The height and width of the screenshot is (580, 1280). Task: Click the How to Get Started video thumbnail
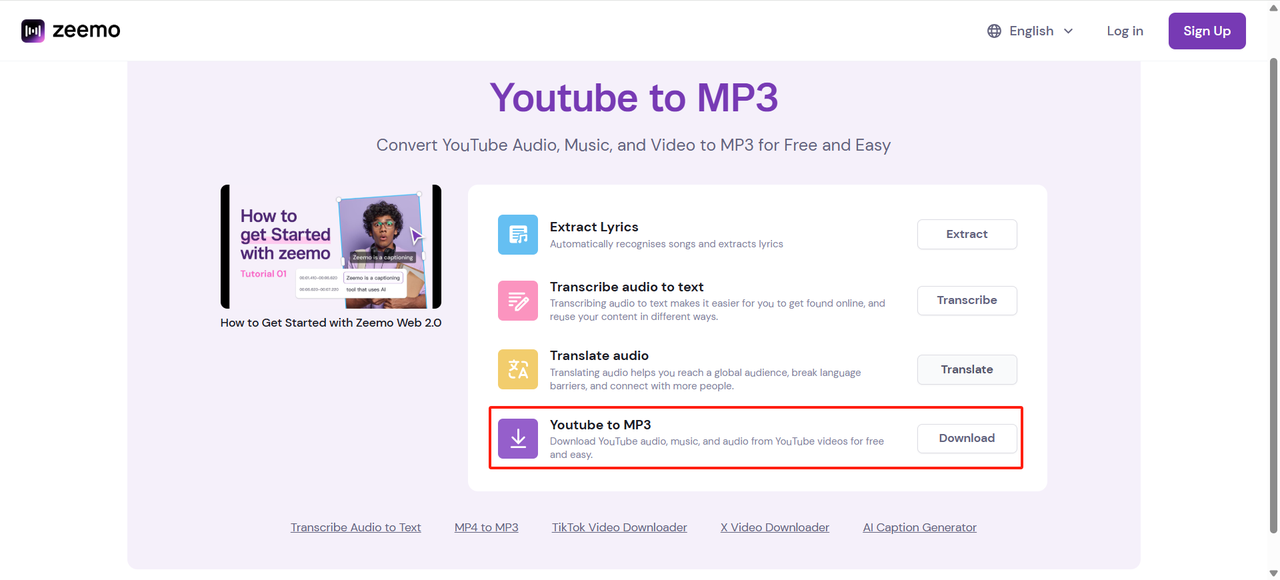[x=330, y=247]
